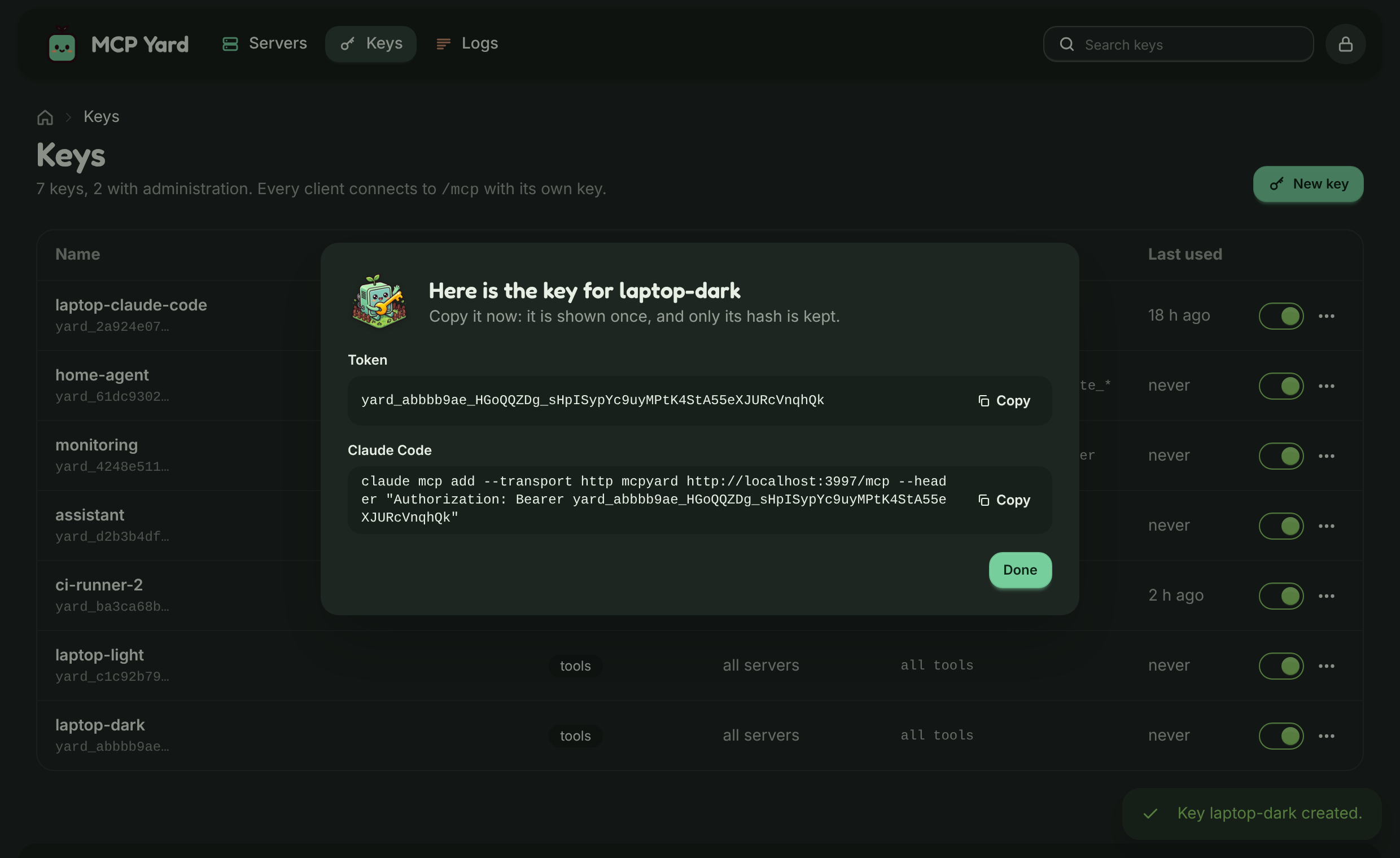Click the lock icon in the top right
The image size is (1400, 858).
[x=1345, y=45]
